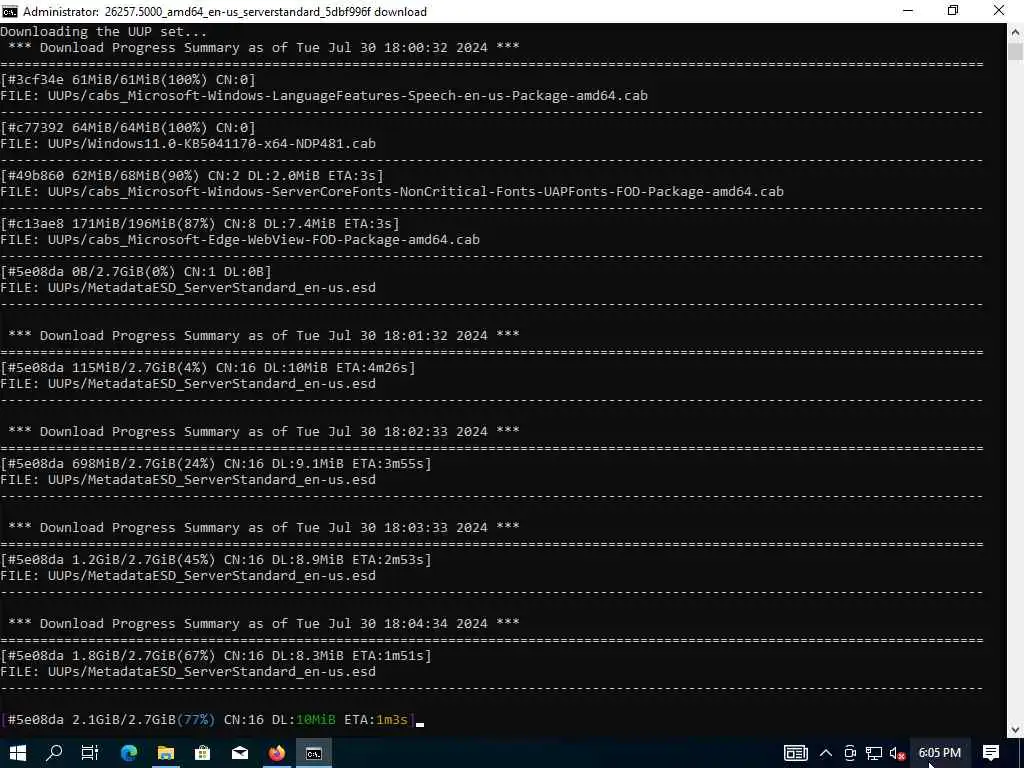1024x768 pixels.
Task: Click the 18:00:32 progress summary header
Action: (x=264, y=48)
